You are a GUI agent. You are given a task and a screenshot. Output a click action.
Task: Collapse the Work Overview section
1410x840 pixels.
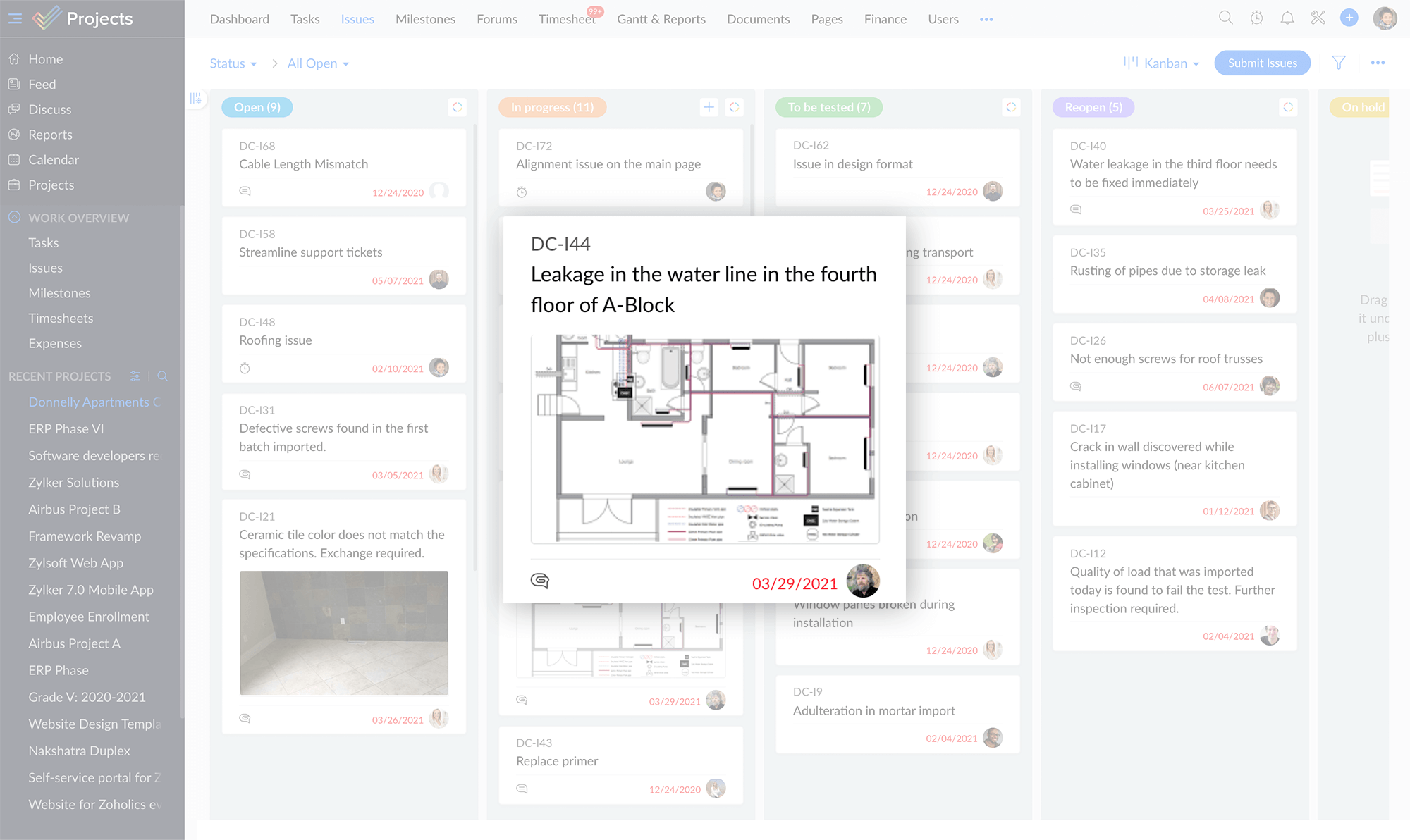click(x=14, y=217)
